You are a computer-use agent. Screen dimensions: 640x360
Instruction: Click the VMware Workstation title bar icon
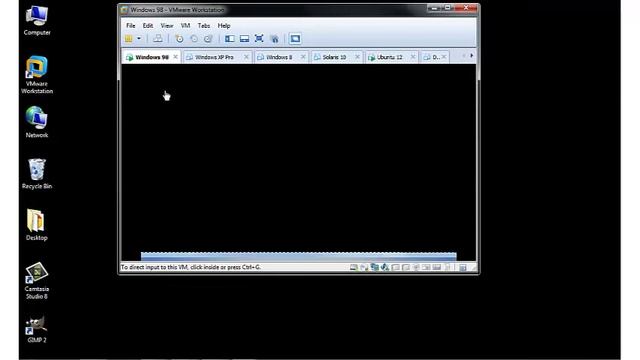124,10
